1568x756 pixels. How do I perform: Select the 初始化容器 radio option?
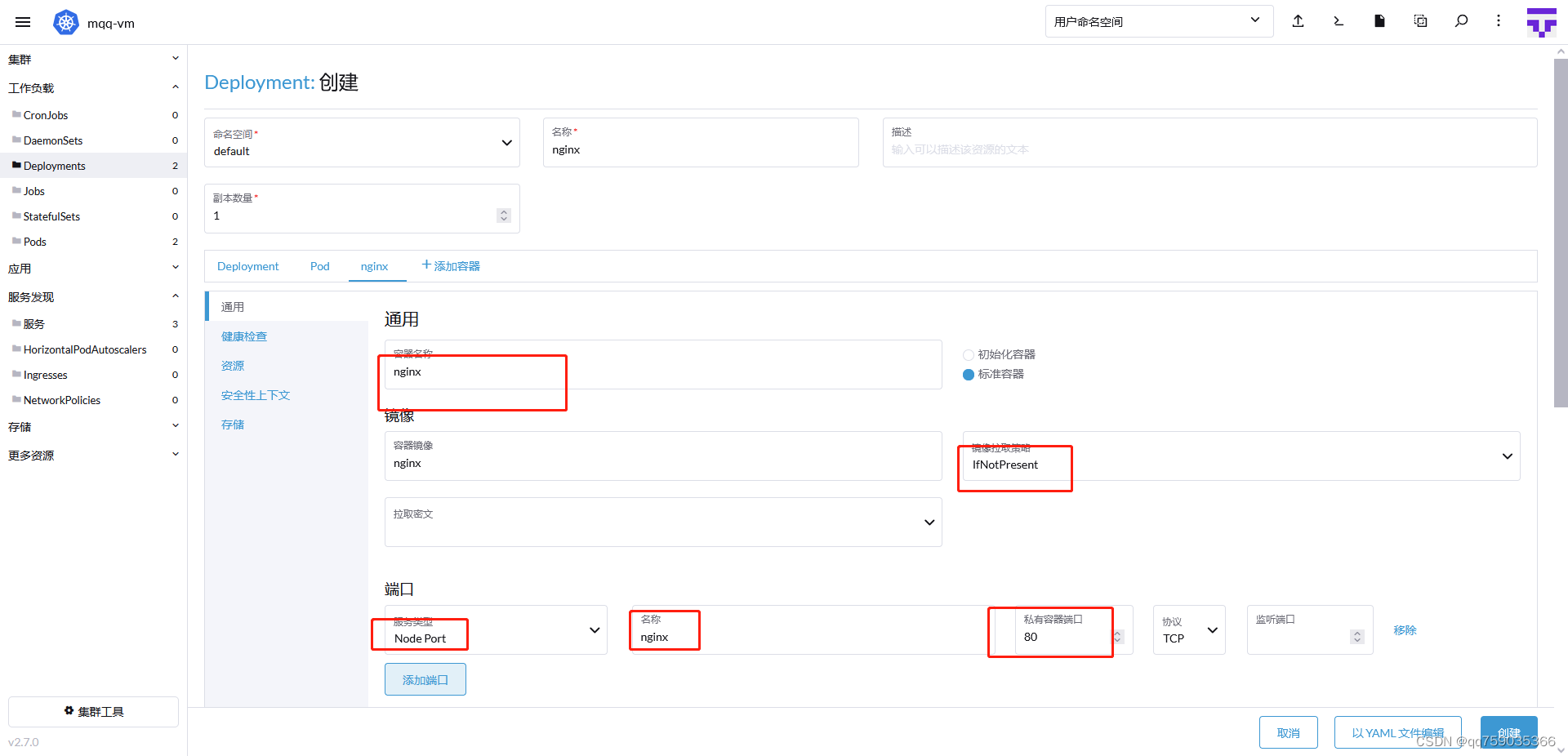[969, 355]
